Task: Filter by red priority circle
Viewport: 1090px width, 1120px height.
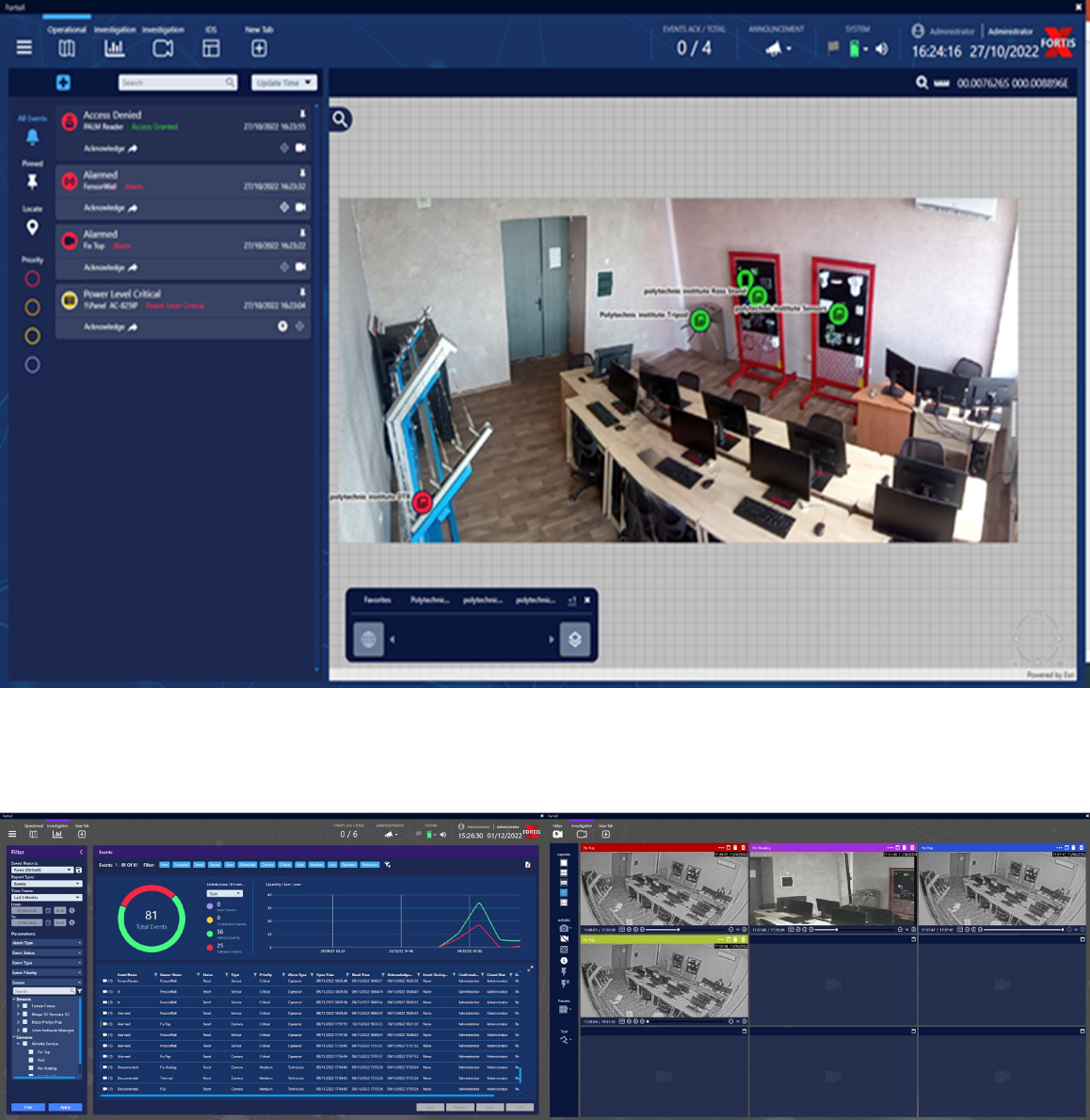Action: pyautogui.click(x=32, y=279)
